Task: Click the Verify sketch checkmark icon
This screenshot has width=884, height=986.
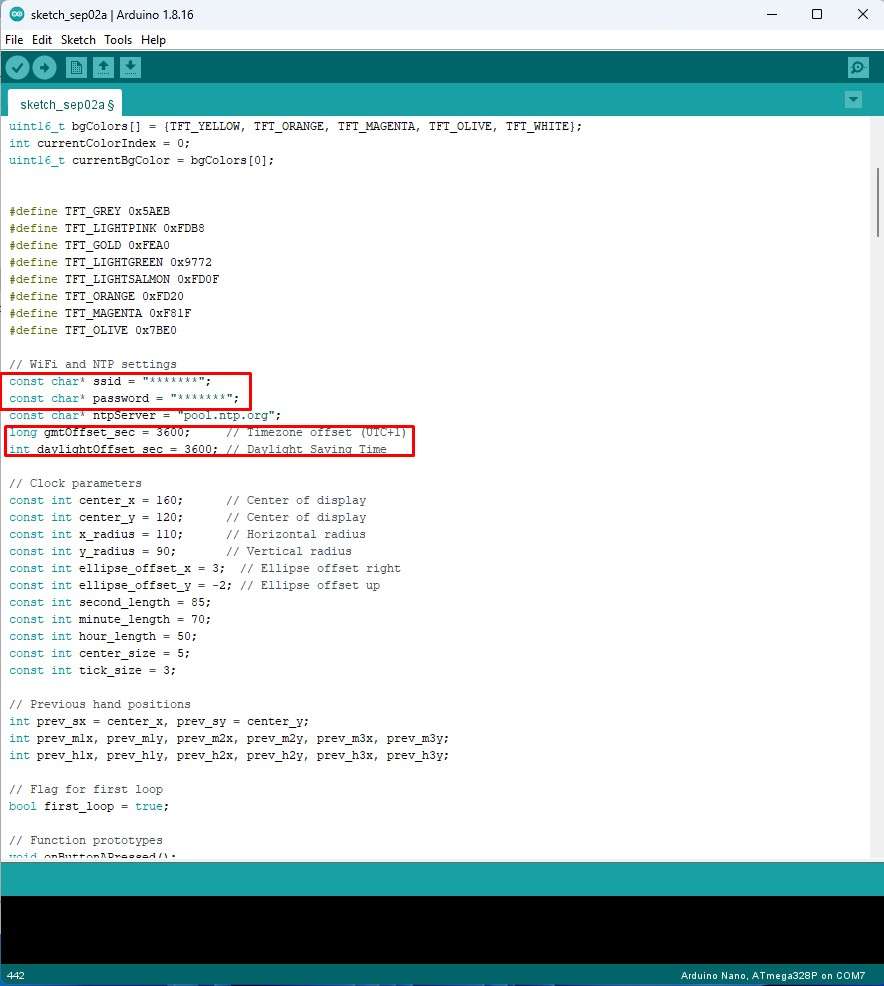Action: point(18,67)
